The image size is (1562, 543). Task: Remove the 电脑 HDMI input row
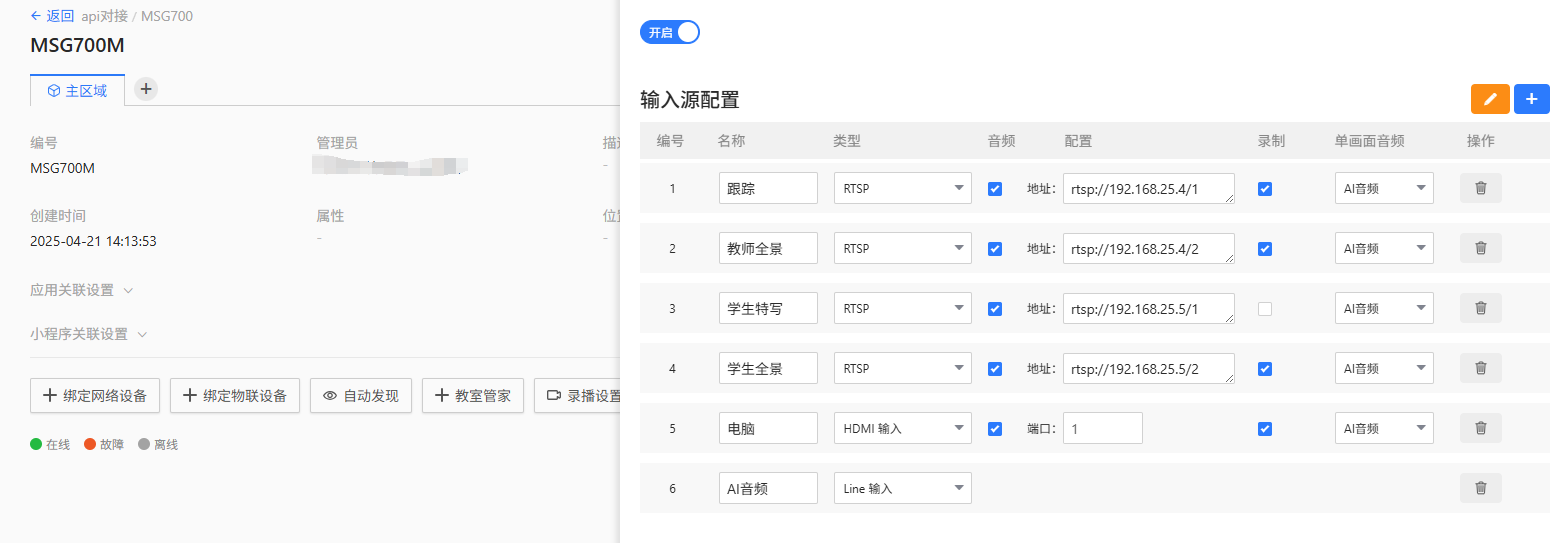click(x=1480, y=428)
